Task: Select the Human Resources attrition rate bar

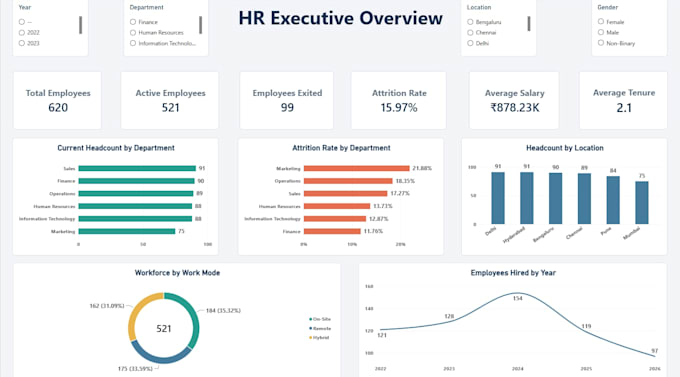Action: [x=337, y=206]
